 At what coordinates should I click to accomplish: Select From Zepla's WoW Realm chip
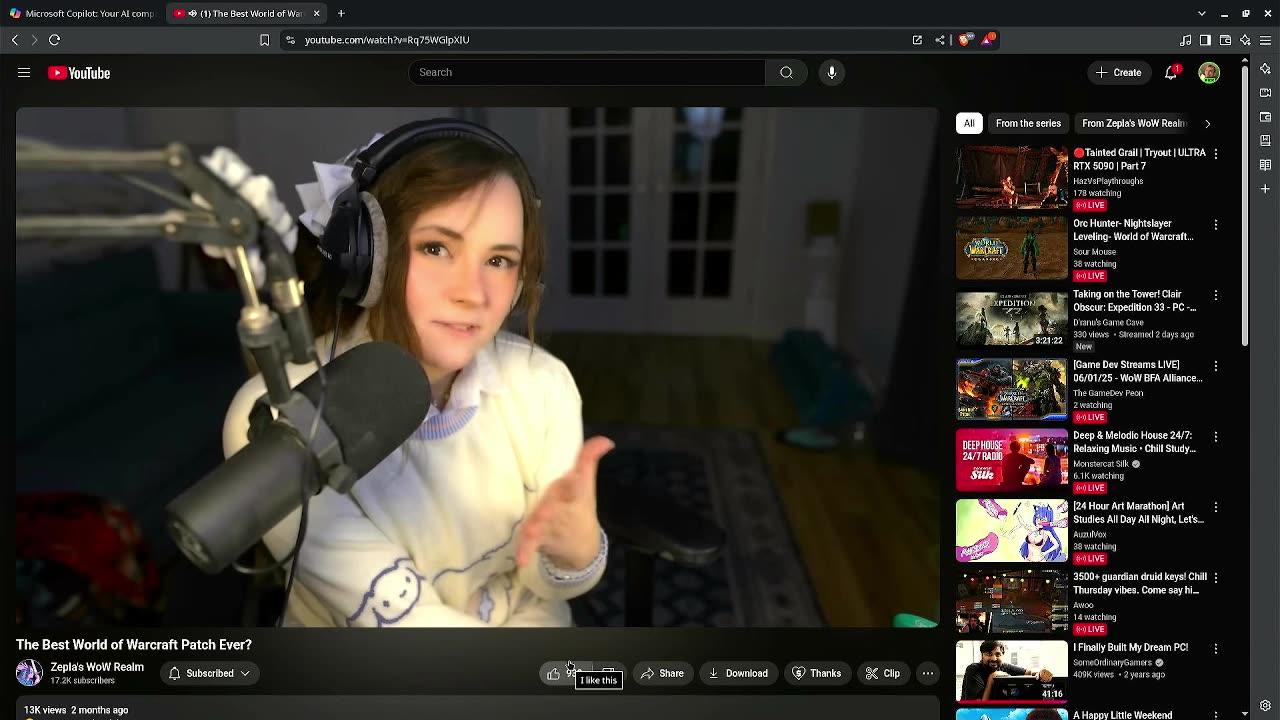click(1134, 123)
